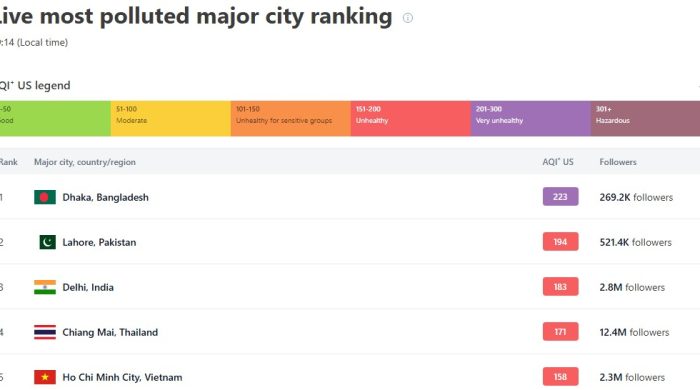700x390 pixels.
Task: Click the Bangladesh flag icon
Action: 45,197
